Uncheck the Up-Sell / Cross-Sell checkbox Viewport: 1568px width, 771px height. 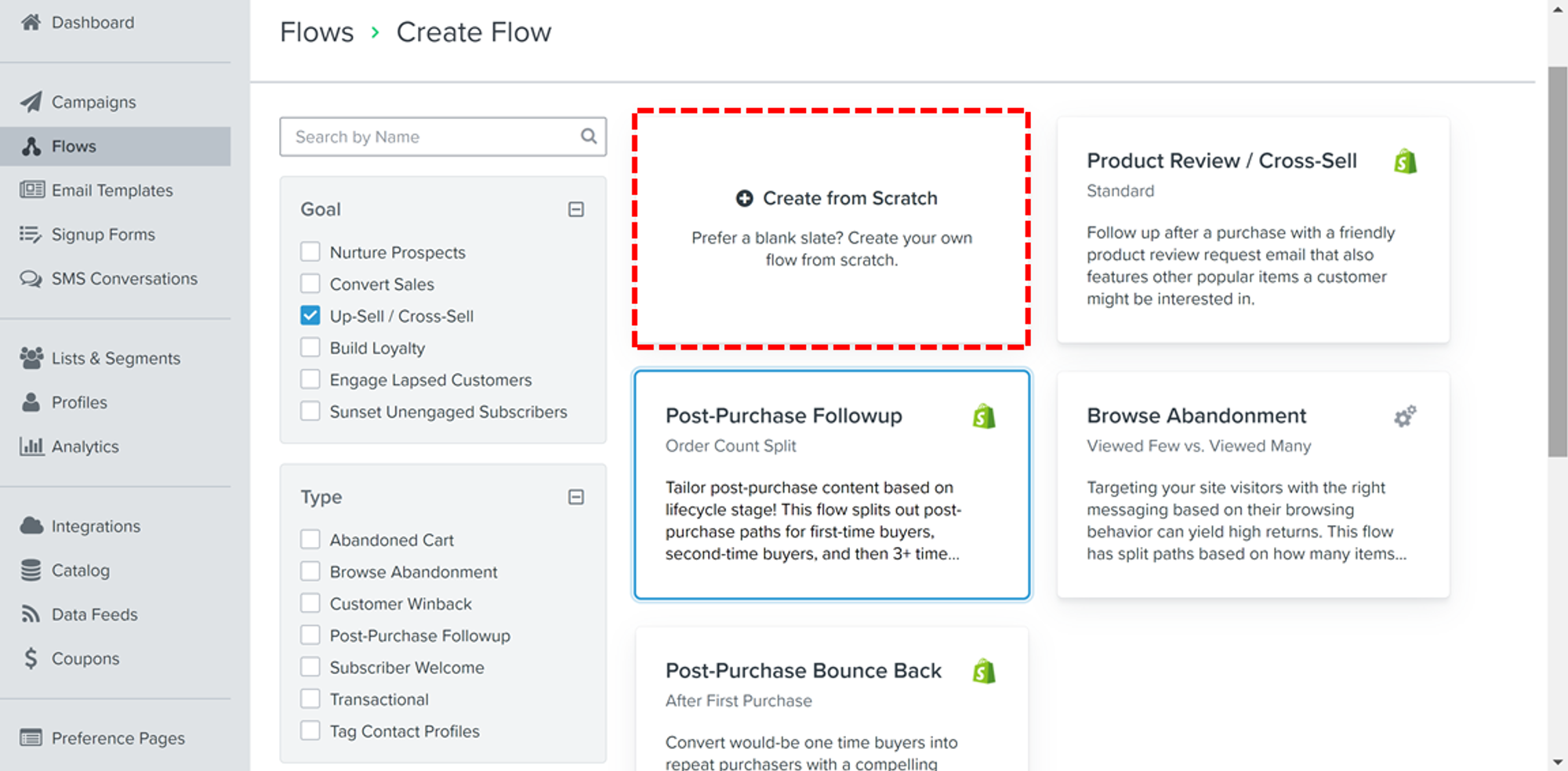tap(310, 316)
